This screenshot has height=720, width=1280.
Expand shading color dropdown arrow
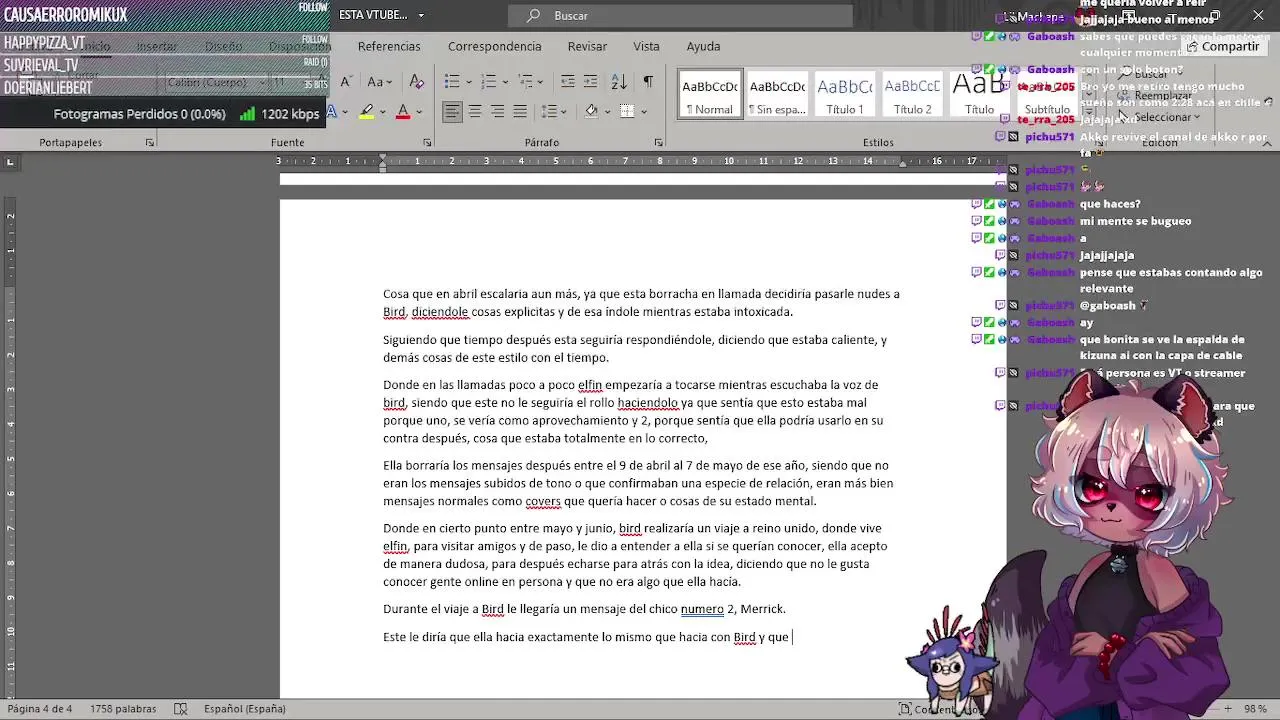point(606,111)
